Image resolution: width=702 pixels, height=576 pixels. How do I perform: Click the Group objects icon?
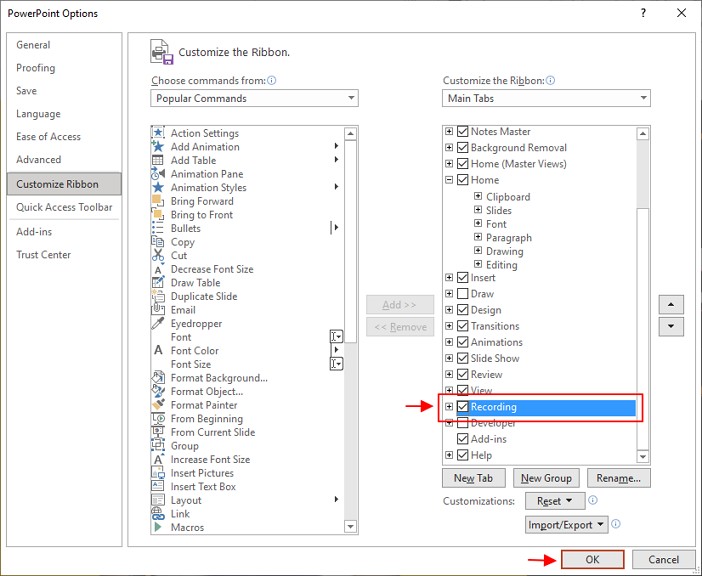click(x=158, y=446)
